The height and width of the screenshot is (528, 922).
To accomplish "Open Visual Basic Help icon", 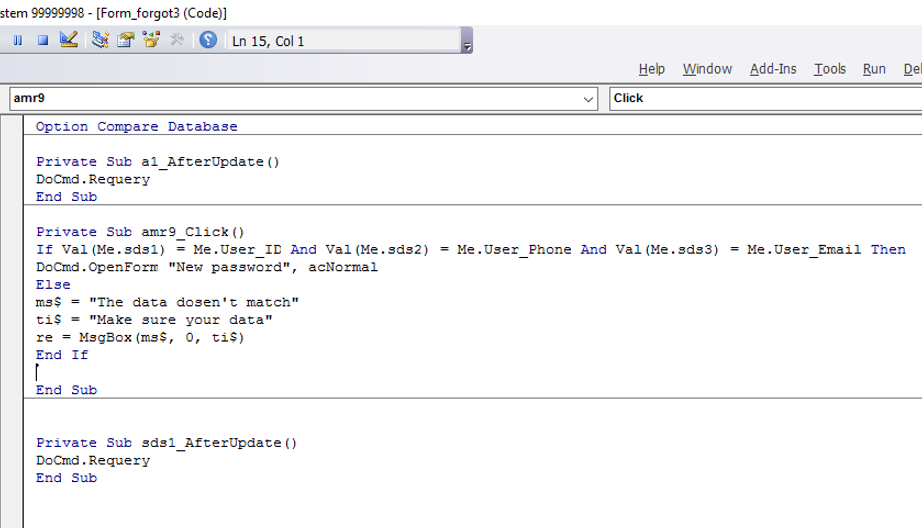I will pyautogui.click(x=208, y=40).
